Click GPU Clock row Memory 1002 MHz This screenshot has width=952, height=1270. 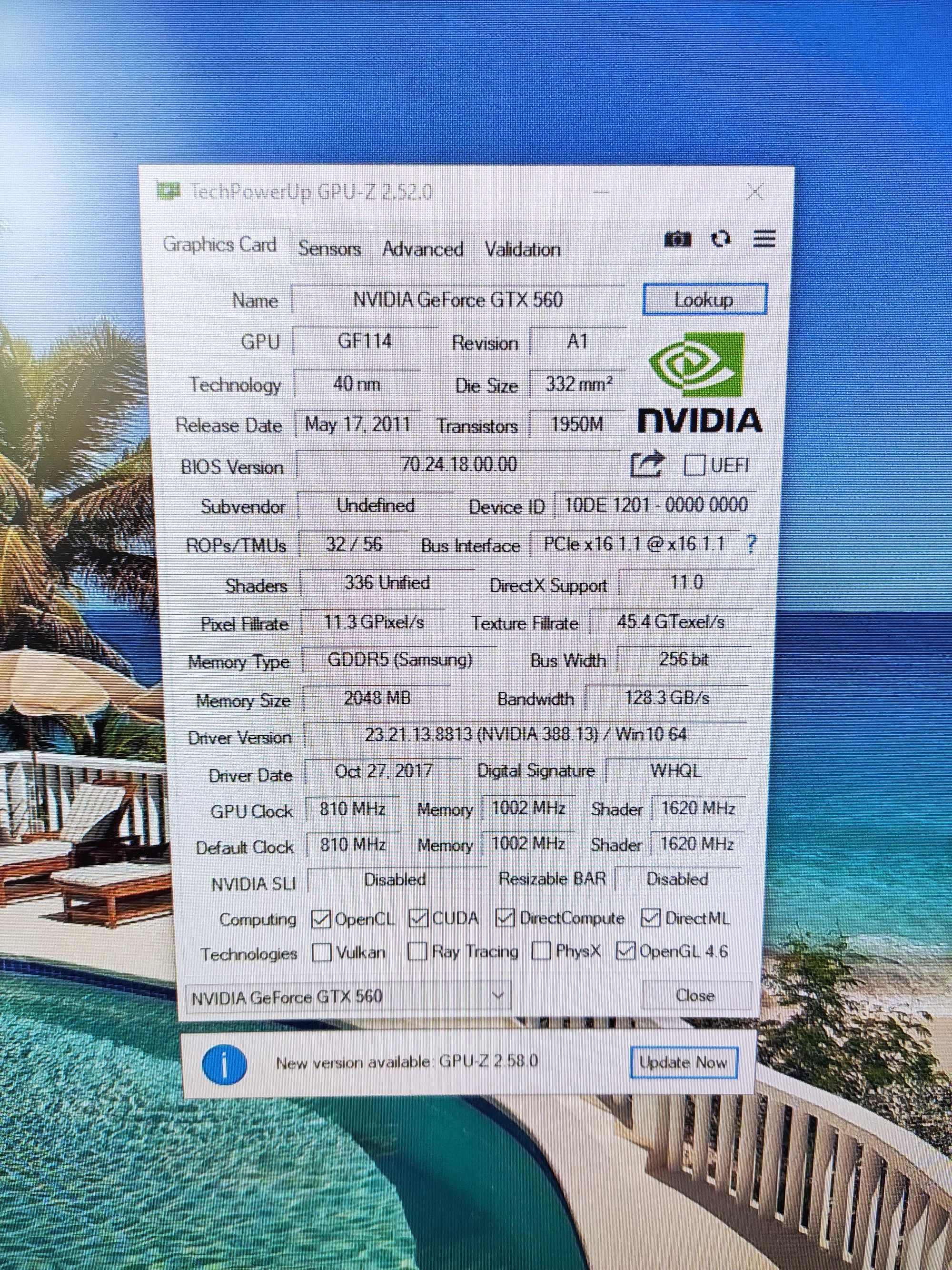pos(528,809)
